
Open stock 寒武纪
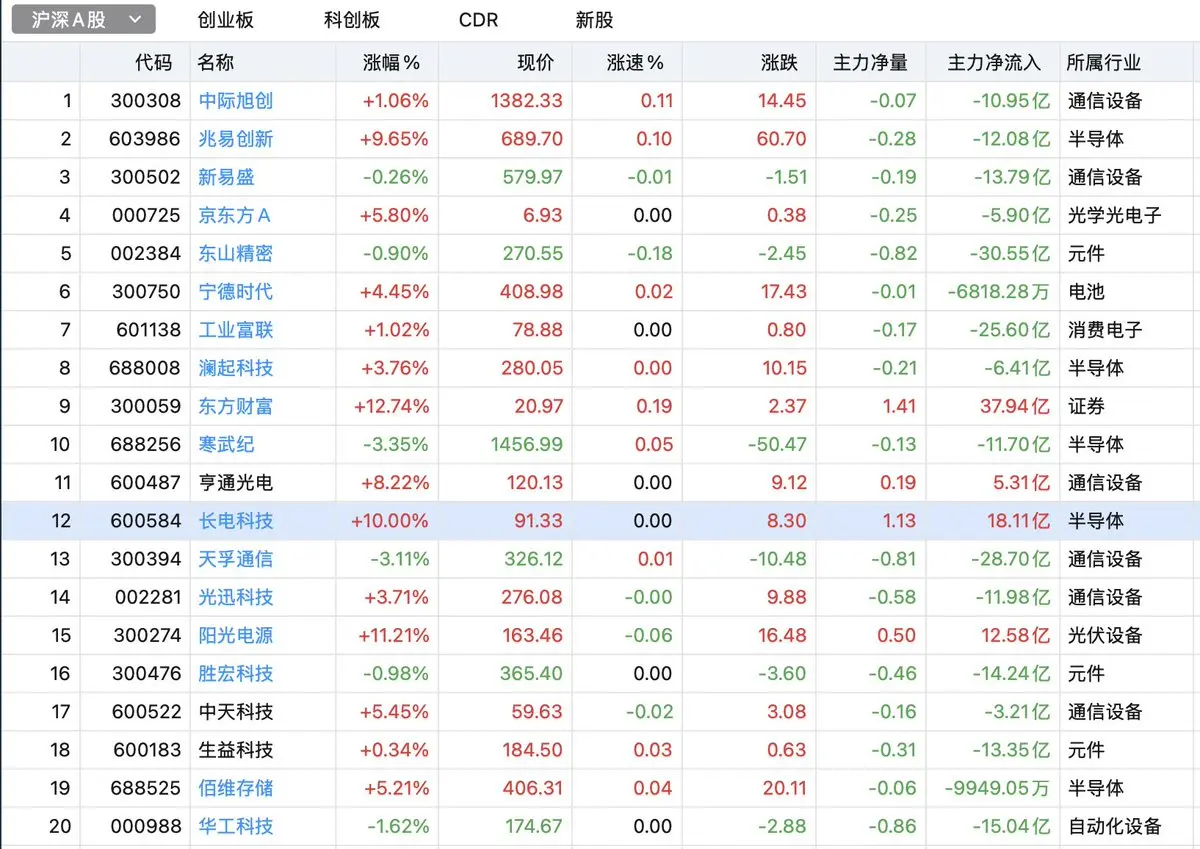(226, 444)
